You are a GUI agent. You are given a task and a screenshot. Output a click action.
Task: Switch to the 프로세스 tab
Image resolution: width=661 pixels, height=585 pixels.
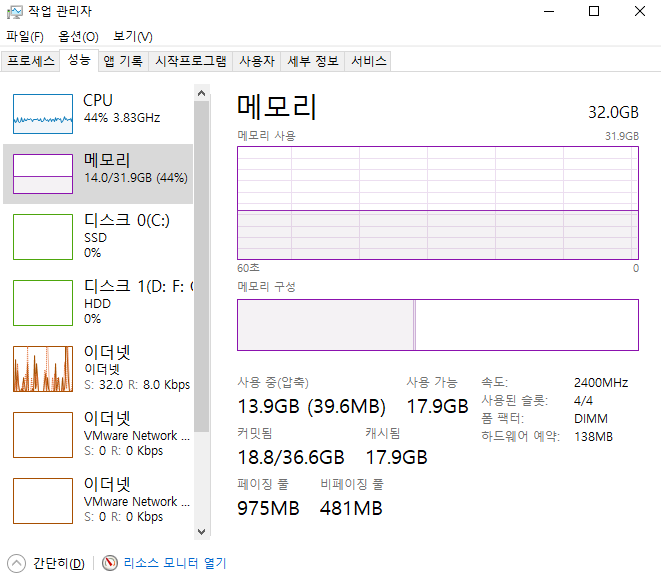[30, 61]
